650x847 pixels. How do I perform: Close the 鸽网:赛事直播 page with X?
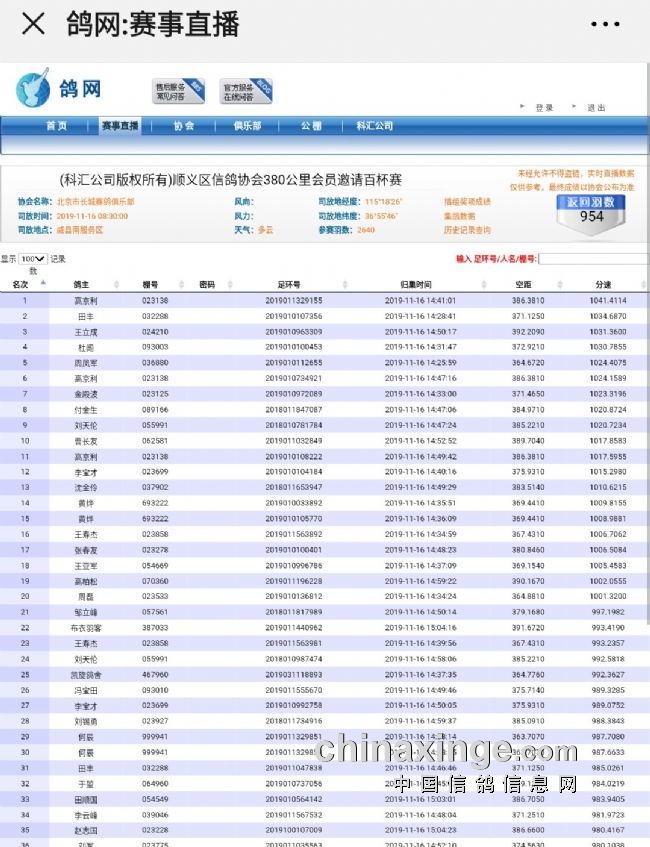33,24
